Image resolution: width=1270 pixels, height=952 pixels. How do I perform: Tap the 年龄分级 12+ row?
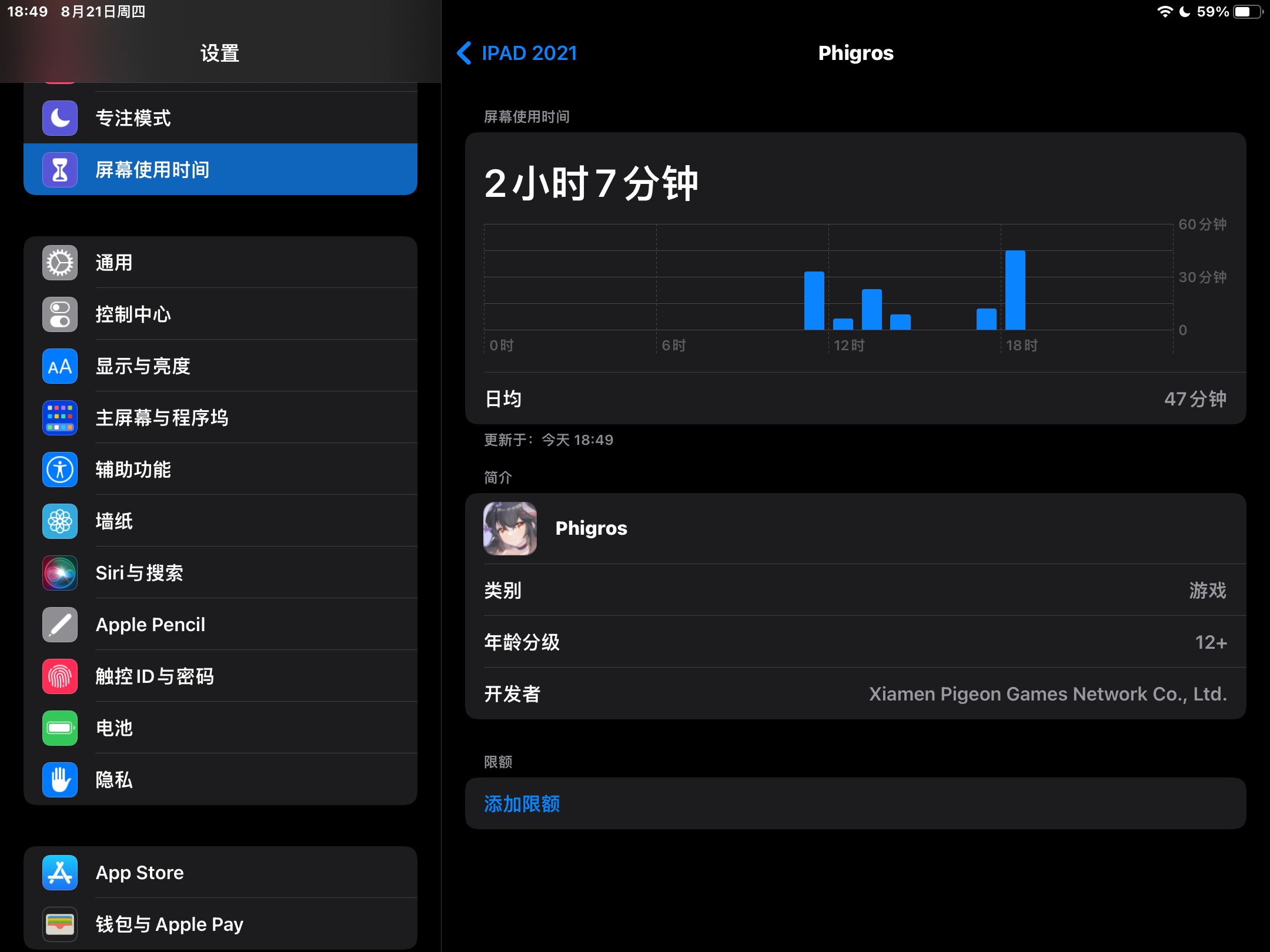click(855, 642)
